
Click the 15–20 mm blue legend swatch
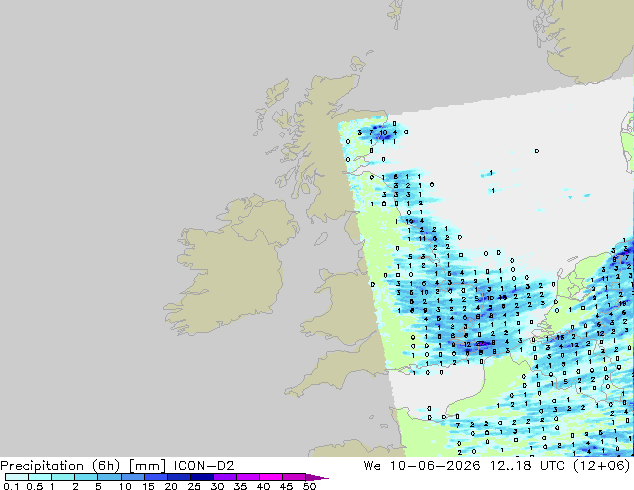156,477
